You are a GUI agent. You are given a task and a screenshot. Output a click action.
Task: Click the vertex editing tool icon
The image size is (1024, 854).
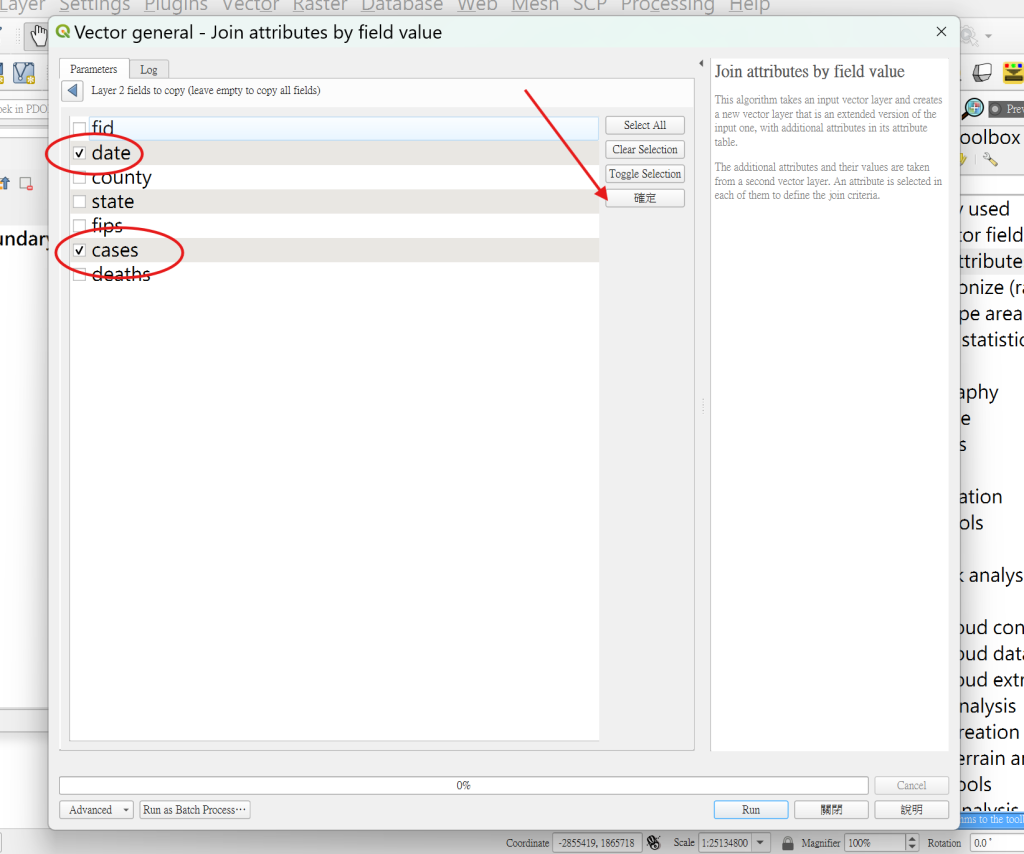coord(24,72)
